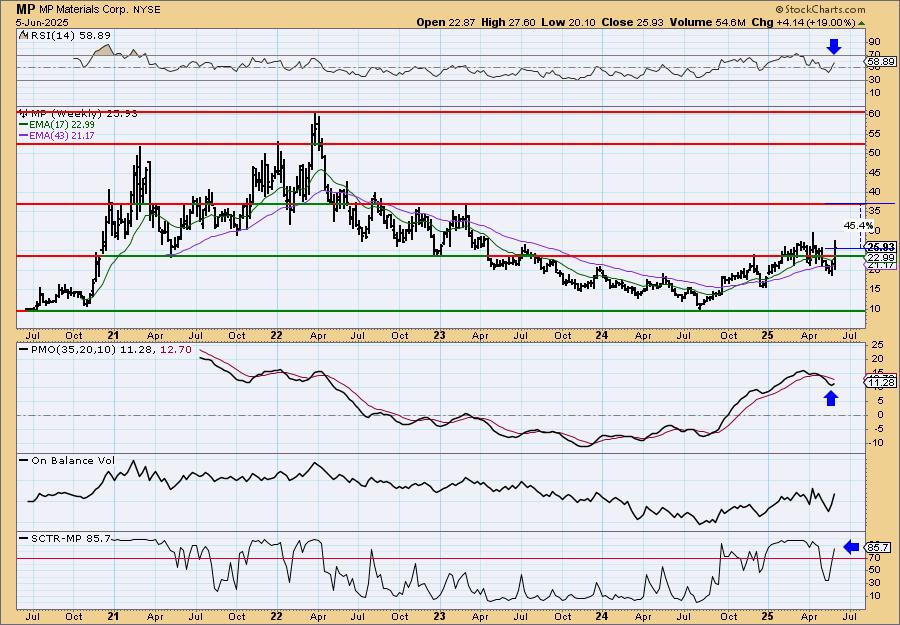Viewport: 900px width, 625px height.
Task: Click the 60 price axis label
Action: (874, 114)
